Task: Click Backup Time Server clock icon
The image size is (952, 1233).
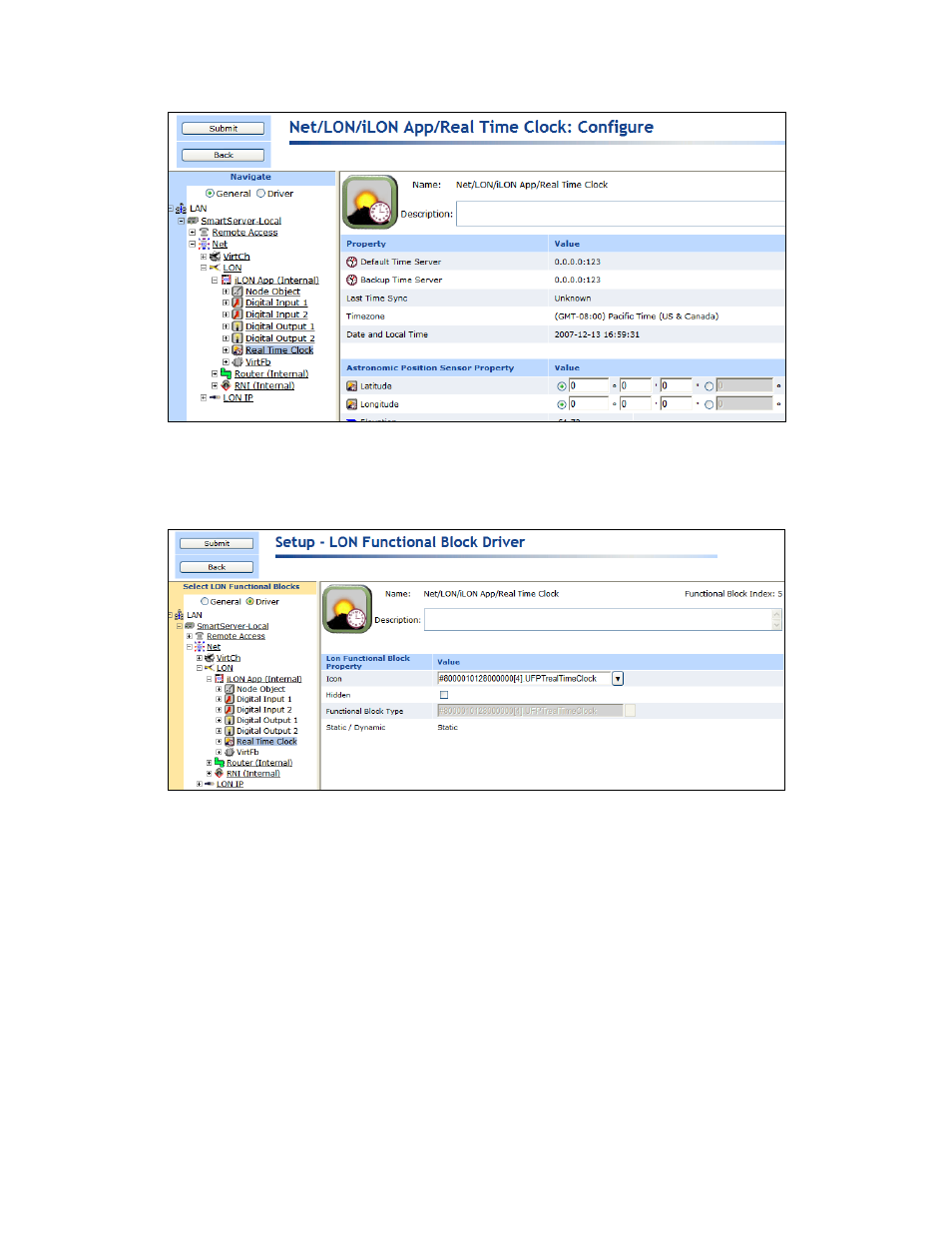Action: 352,281
